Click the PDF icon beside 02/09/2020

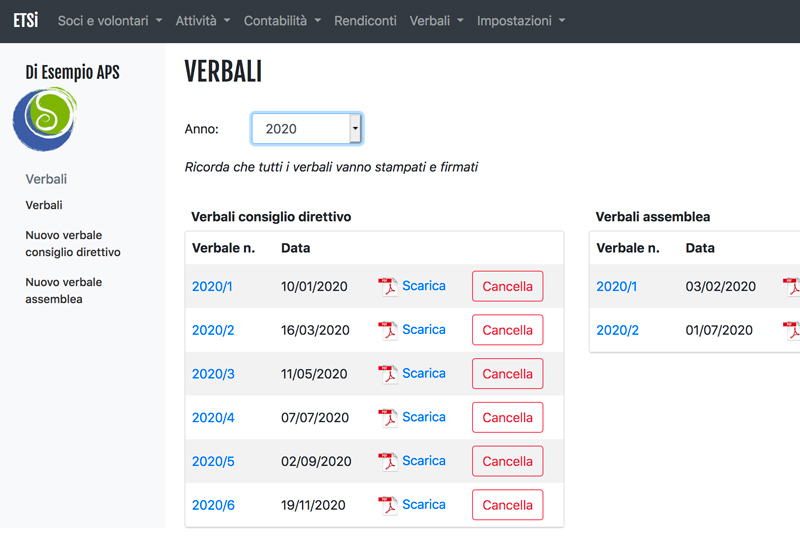[388, 462]
